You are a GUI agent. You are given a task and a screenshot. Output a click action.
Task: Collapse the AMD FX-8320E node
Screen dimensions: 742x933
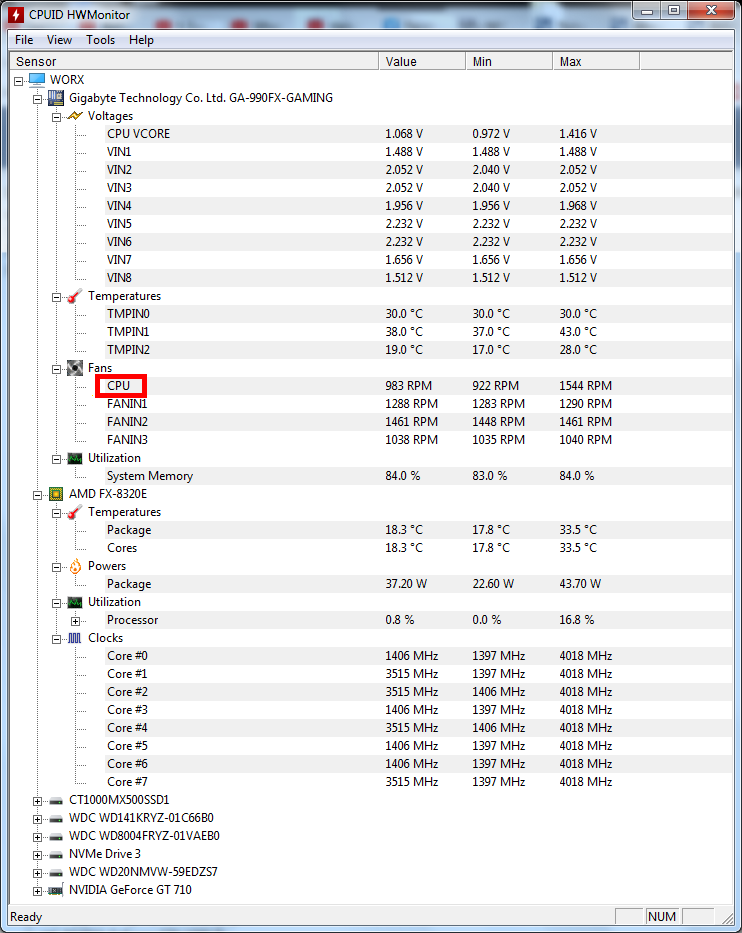click(x=37, y=495)
